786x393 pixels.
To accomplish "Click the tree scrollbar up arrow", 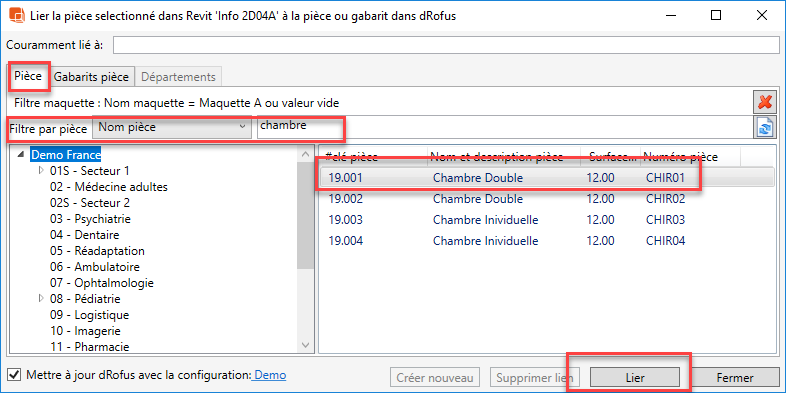I will (x=305, y=155).
